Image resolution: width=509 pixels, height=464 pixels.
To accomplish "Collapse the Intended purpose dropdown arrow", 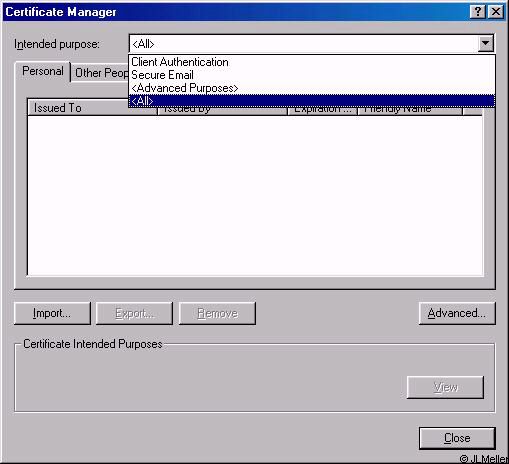I will coord(486,44).
